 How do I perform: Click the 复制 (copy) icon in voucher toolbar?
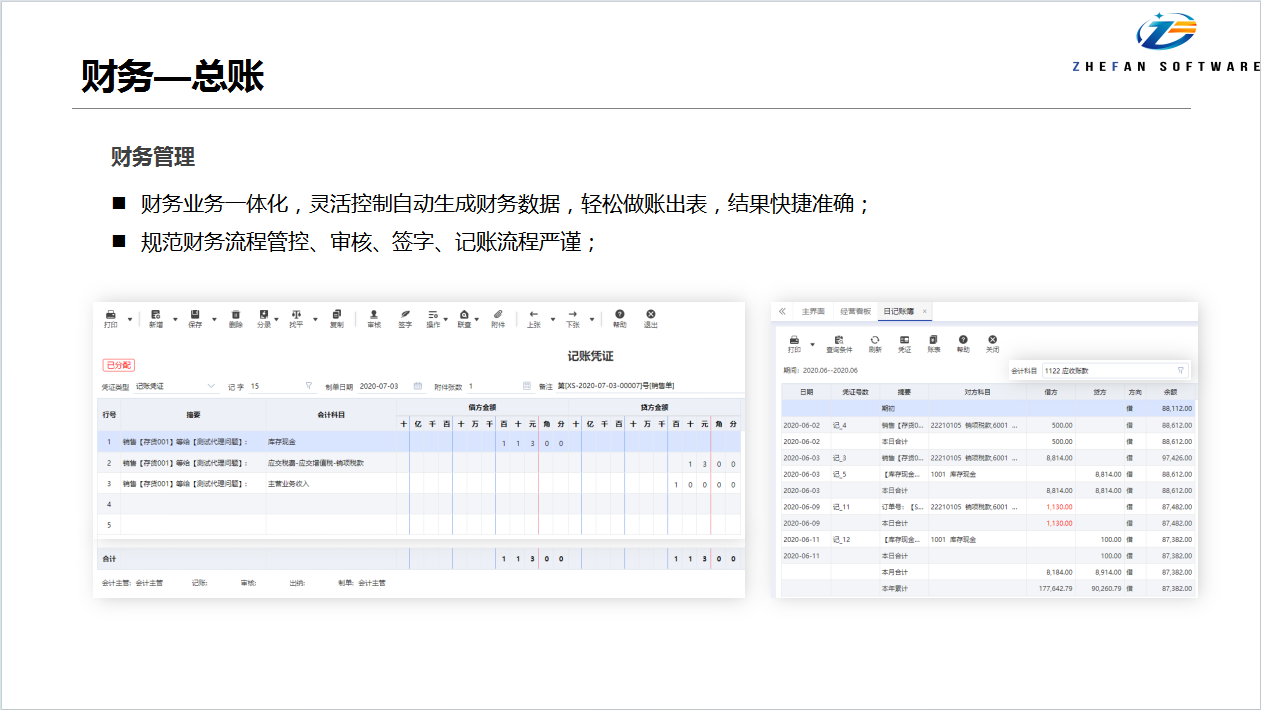click(x=336, y=315)
